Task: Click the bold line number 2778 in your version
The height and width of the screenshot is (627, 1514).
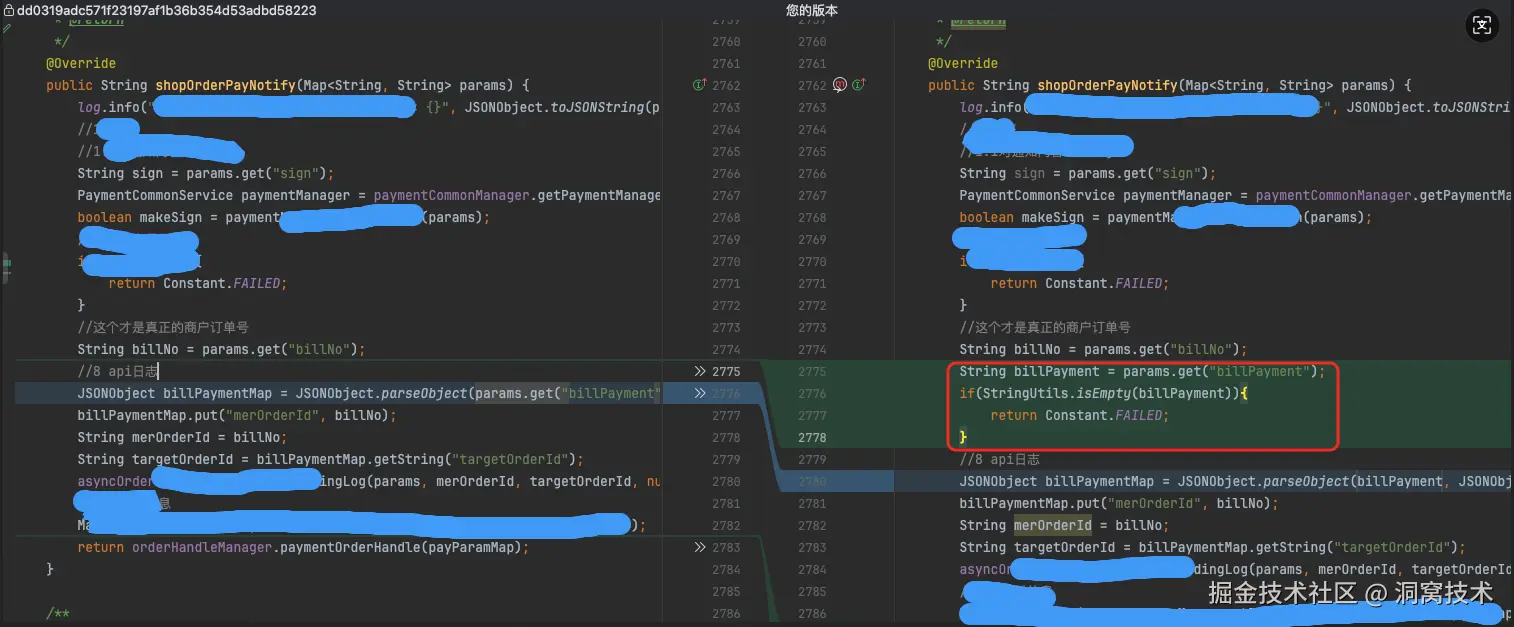Action: click(812, 437)
